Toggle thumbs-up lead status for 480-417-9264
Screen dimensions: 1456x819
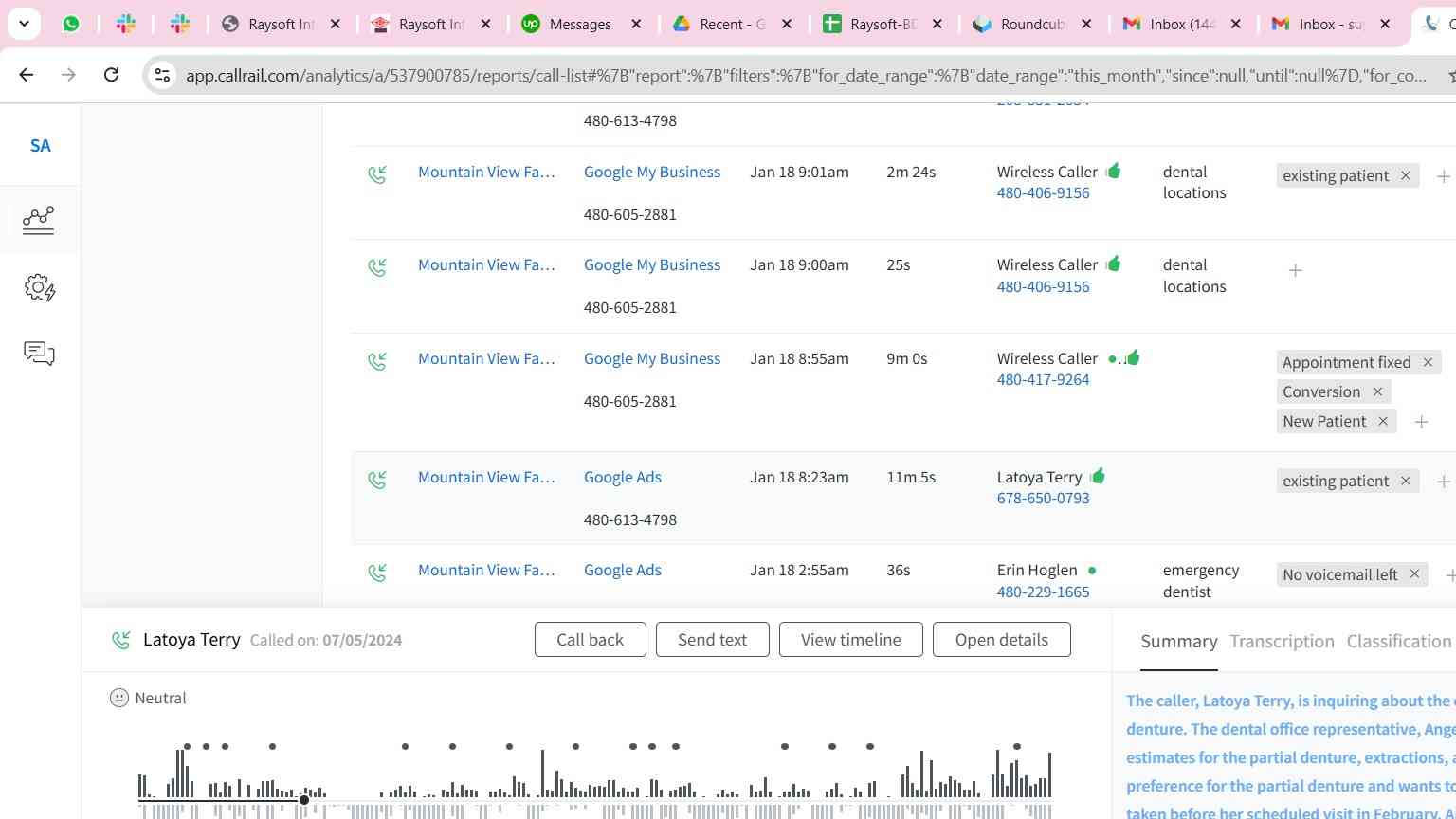1133,357
